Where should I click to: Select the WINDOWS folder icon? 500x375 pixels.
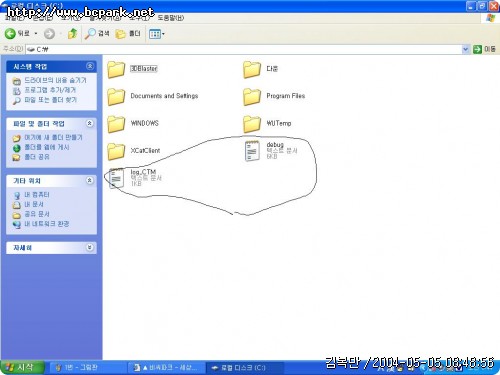pos(116,124)
